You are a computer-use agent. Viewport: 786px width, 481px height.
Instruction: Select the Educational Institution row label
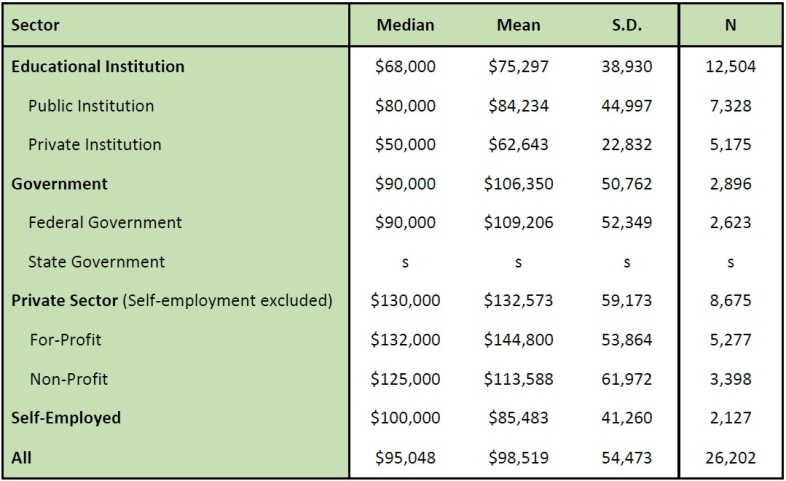tap(98, 67)
